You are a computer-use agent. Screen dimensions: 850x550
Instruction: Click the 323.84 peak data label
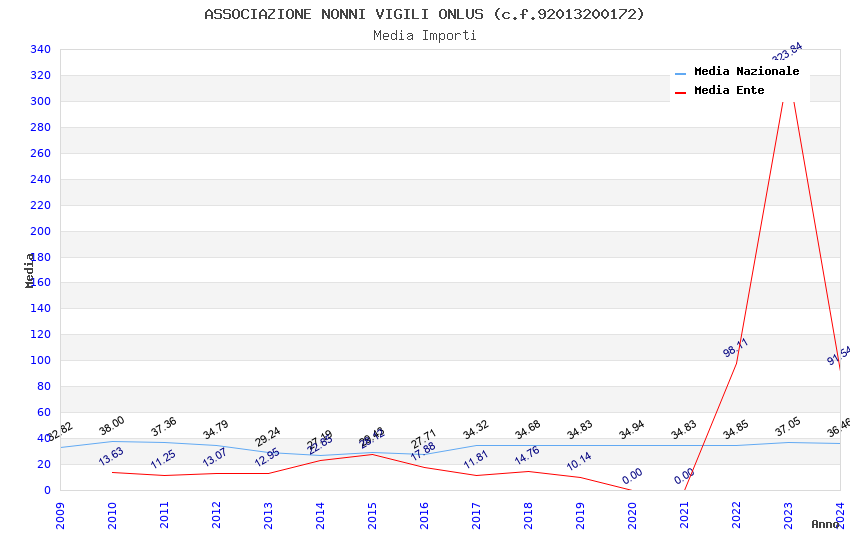787,53
